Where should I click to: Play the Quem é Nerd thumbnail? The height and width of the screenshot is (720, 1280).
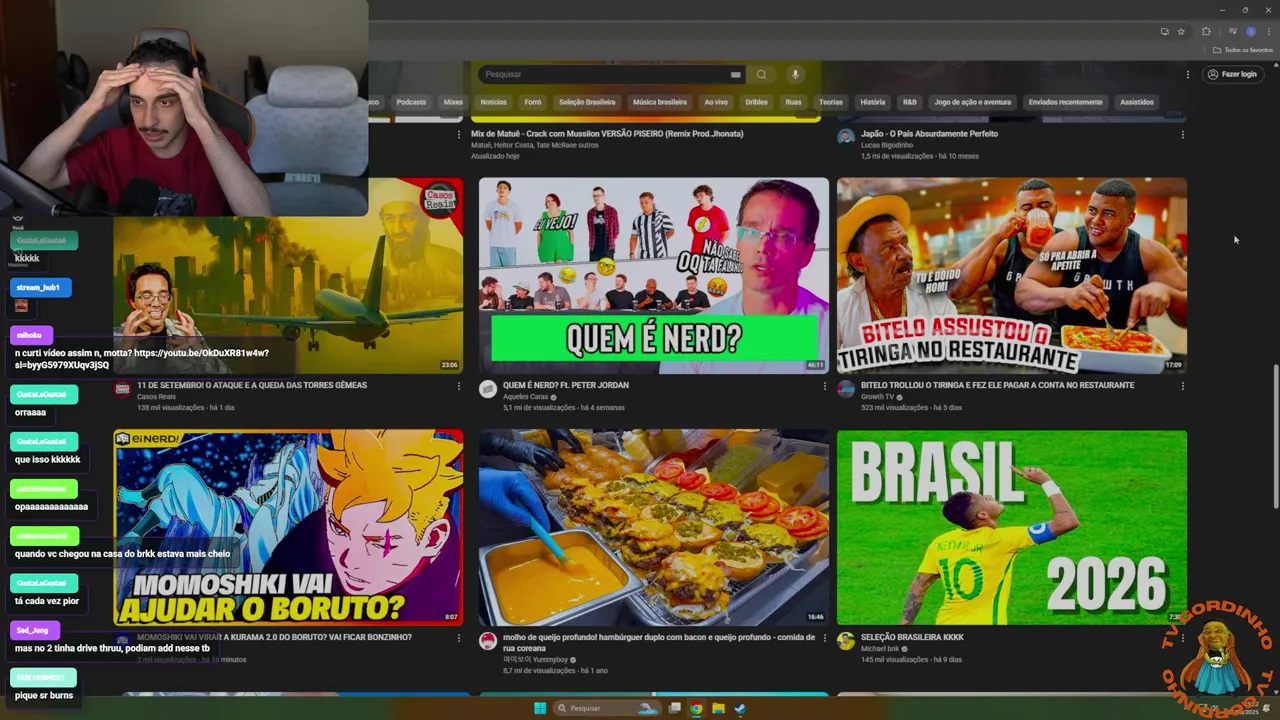click(x=654, y=276)
